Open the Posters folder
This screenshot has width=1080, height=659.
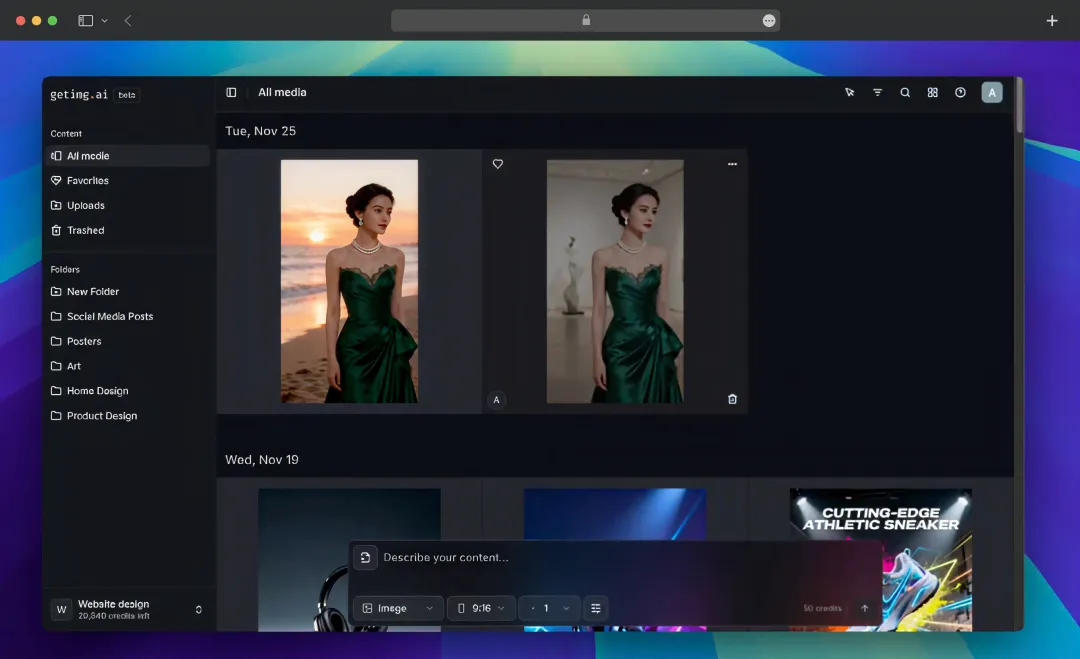click(x=82, y=341)
